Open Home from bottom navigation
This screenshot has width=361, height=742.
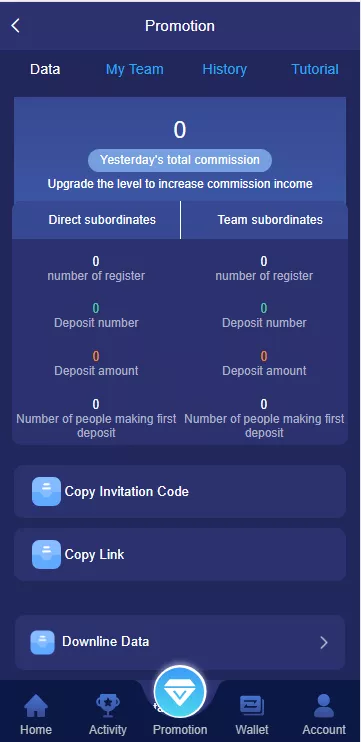(x=36, y=707)
